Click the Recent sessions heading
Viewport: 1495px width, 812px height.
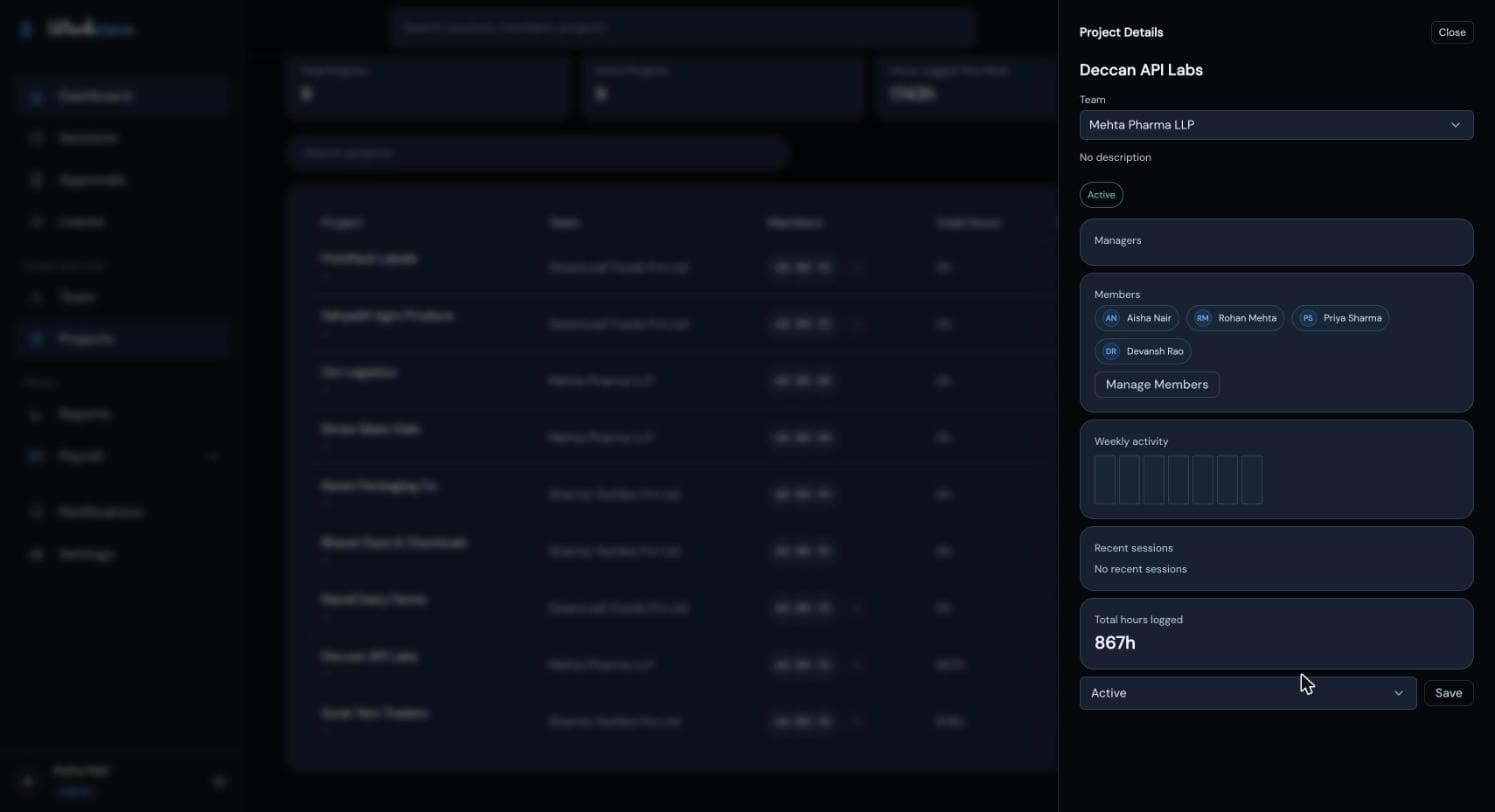tap(1133, 548)
